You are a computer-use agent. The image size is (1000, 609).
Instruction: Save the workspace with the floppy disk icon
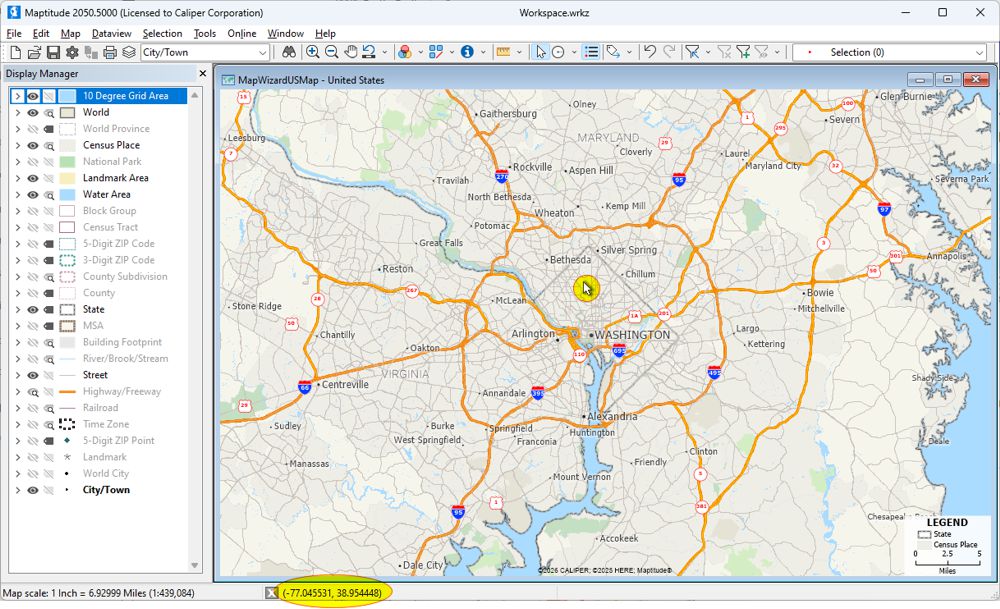pyautogui.click(x=53, y=52)
